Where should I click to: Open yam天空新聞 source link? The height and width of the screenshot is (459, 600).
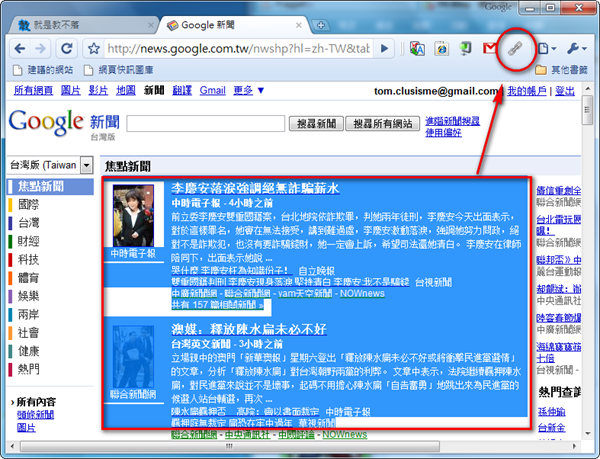click(305, 293)
